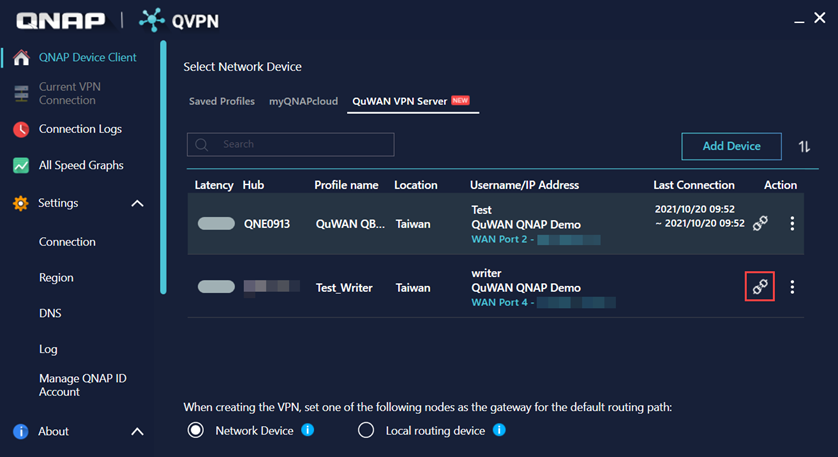Viewport: 838px width, 457px height.
Task: Click the Profile name column header
Action: (346, 185)
